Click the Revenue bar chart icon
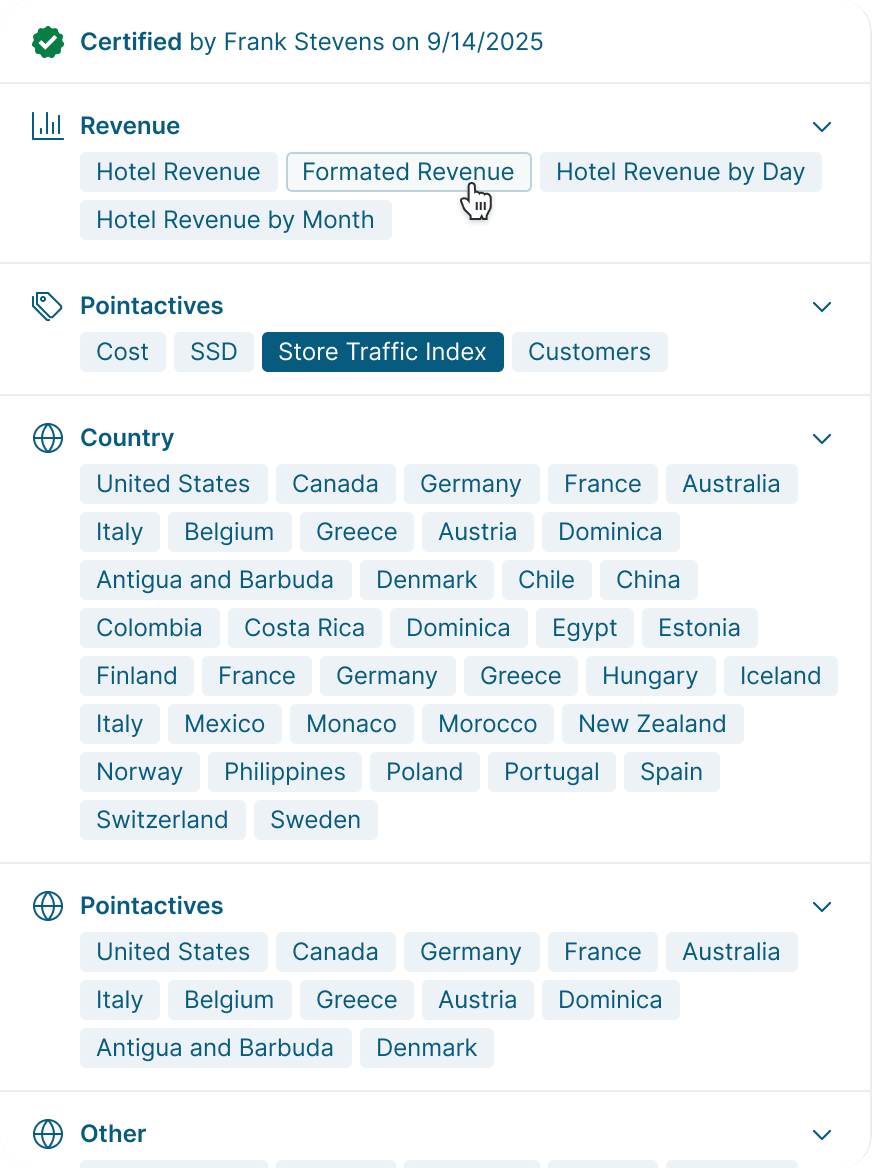 (47, 126)
